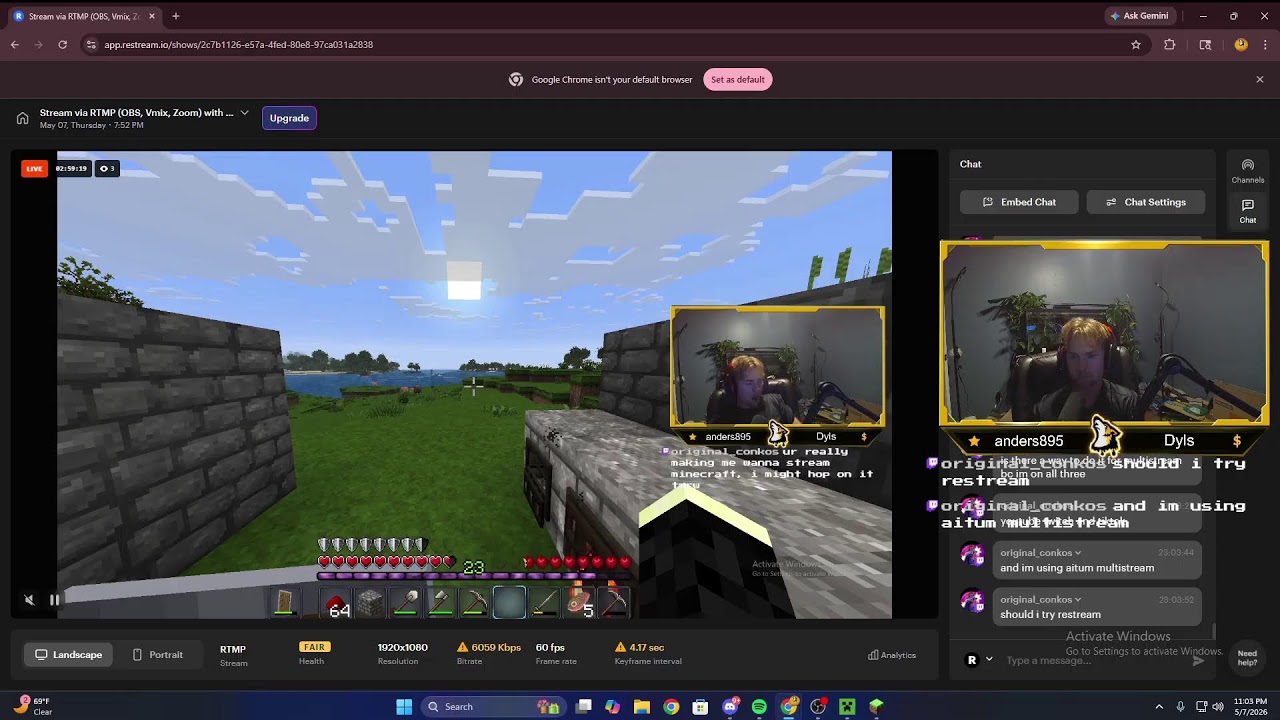The width and height of the screenshot is (1280, 720).
Task: Click the Upgrade button
Action: pyautogui.click(x=289, y=118)
